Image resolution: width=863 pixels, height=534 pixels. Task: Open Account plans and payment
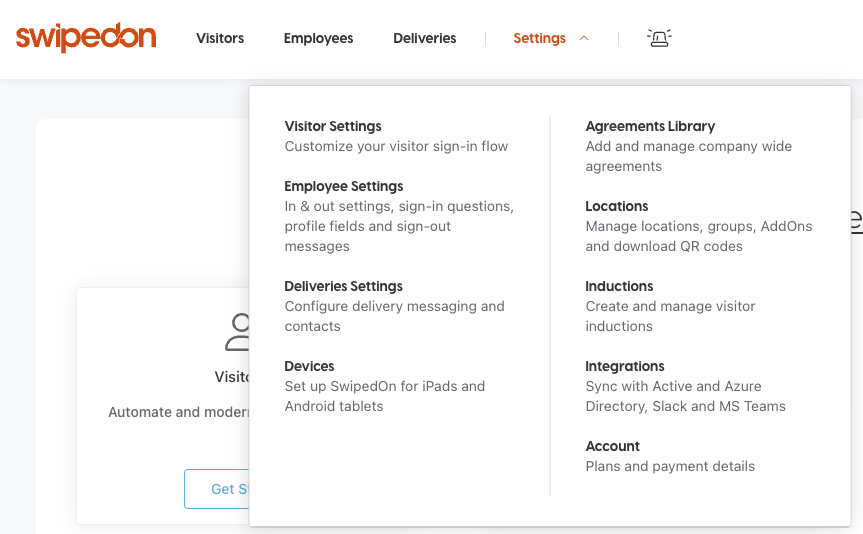pyautogui.click(x=613, y=446)
